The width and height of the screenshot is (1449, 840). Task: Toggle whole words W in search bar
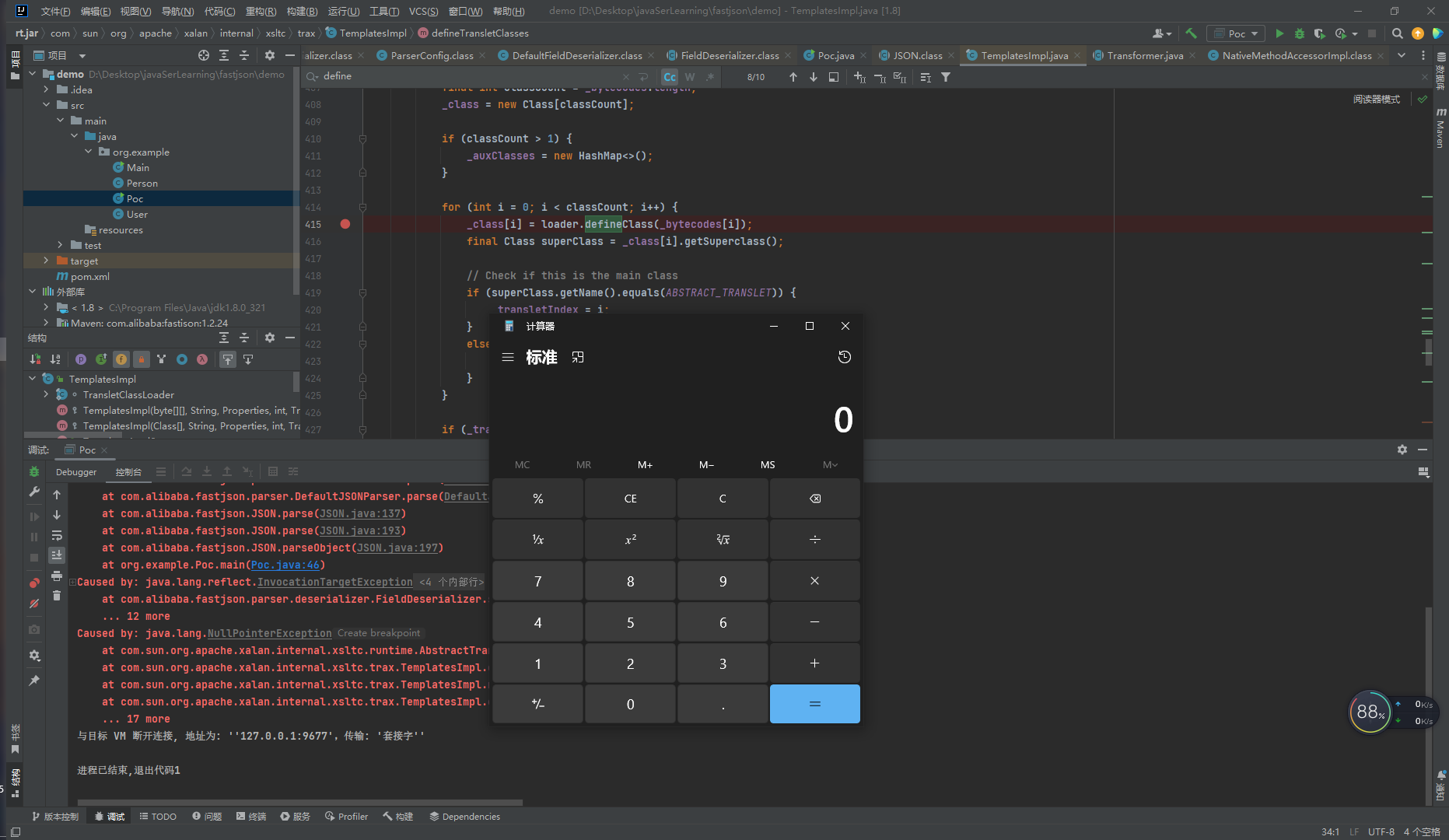pyautogui.click(x=690, y=77)
